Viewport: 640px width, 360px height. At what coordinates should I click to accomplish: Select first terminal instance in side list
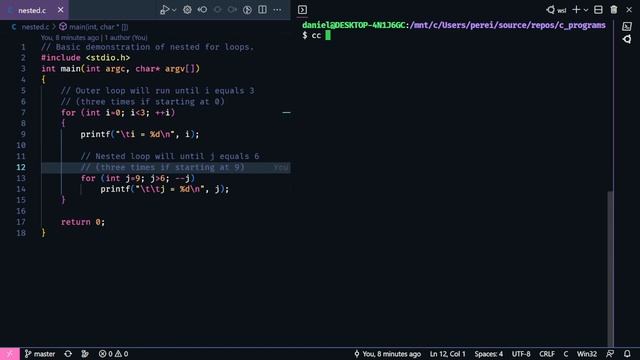point(627,27)
